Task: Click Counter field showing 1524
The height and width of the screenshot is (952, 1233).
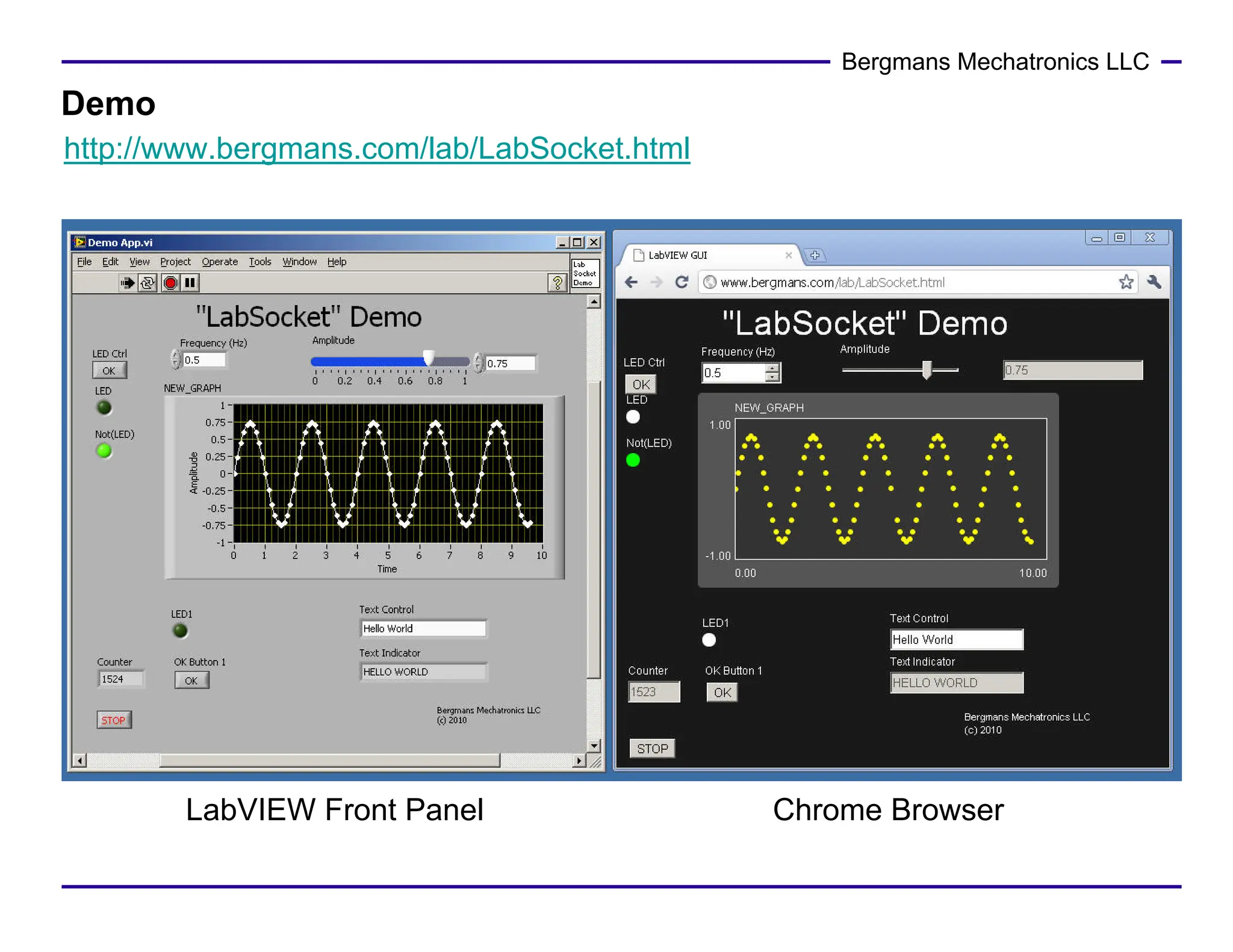Action: 121,679
